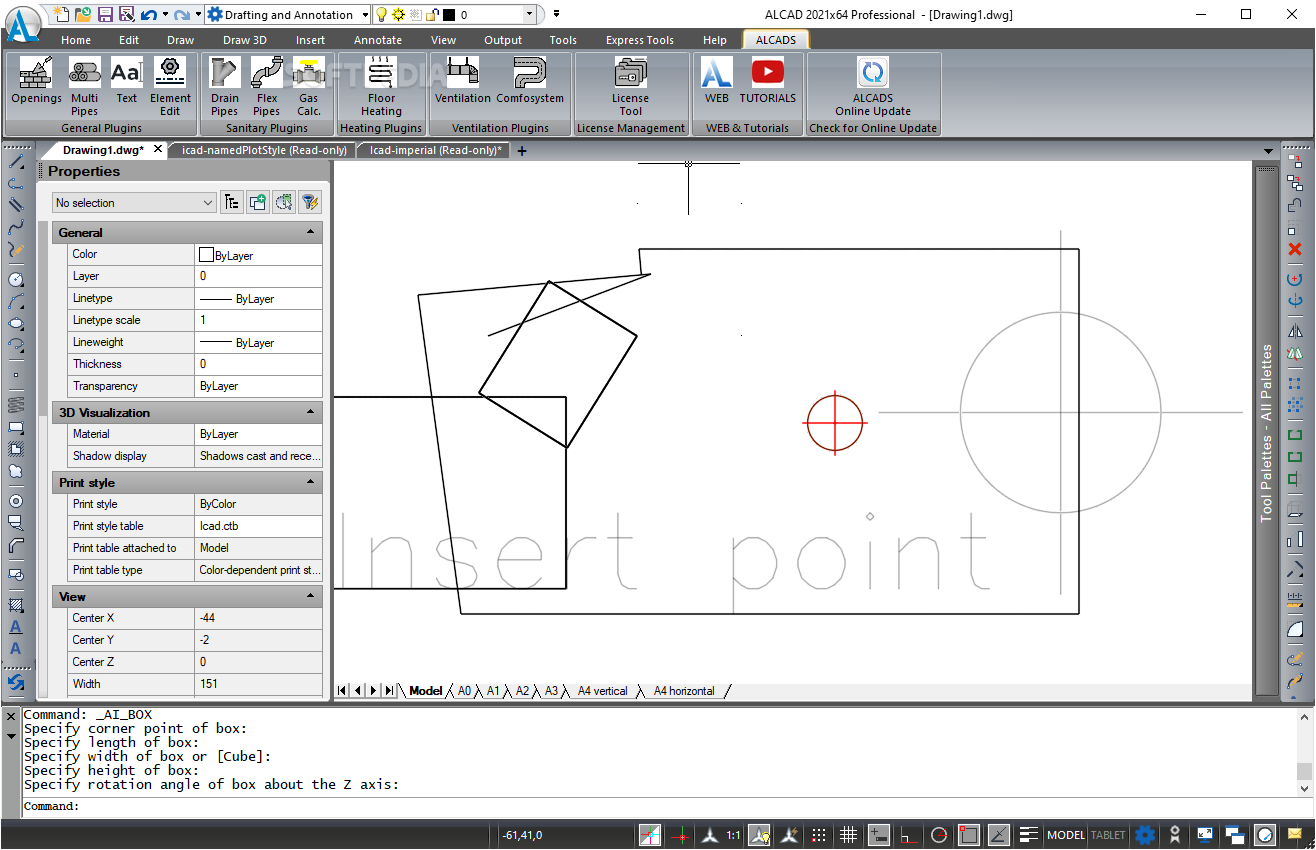Open the quick access toolbar customize arrow
Image resolution: width=1316 pixels, height=850 pixels.
click(x=556, y=14)
